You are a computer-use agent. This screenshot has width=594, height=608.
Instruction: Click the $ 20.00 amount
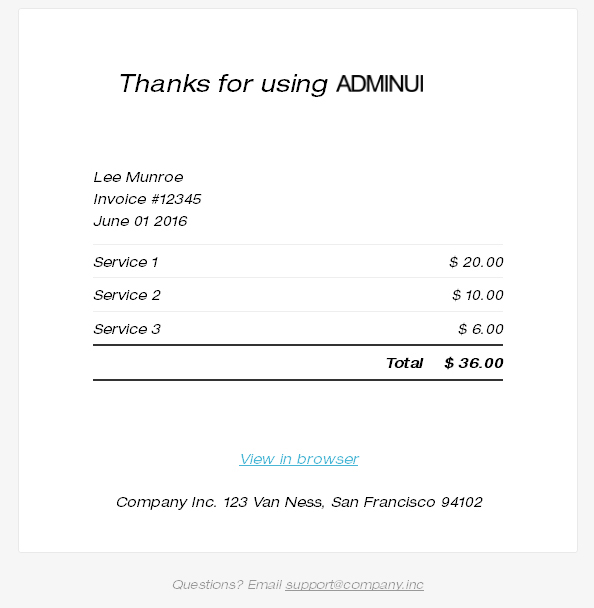coord(476,263)
